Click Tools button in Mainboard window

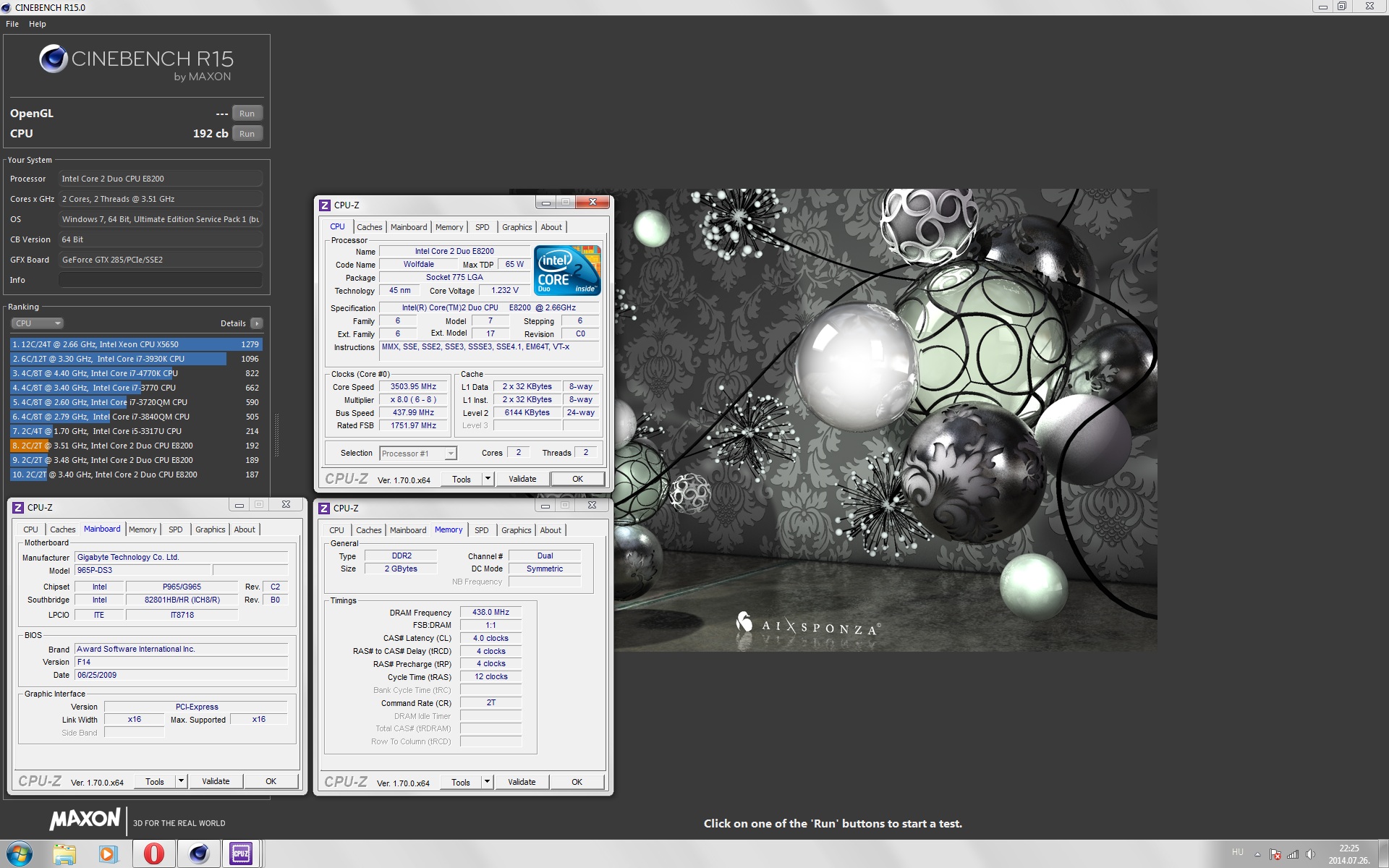pyautogui.click(x=155, y=781)
